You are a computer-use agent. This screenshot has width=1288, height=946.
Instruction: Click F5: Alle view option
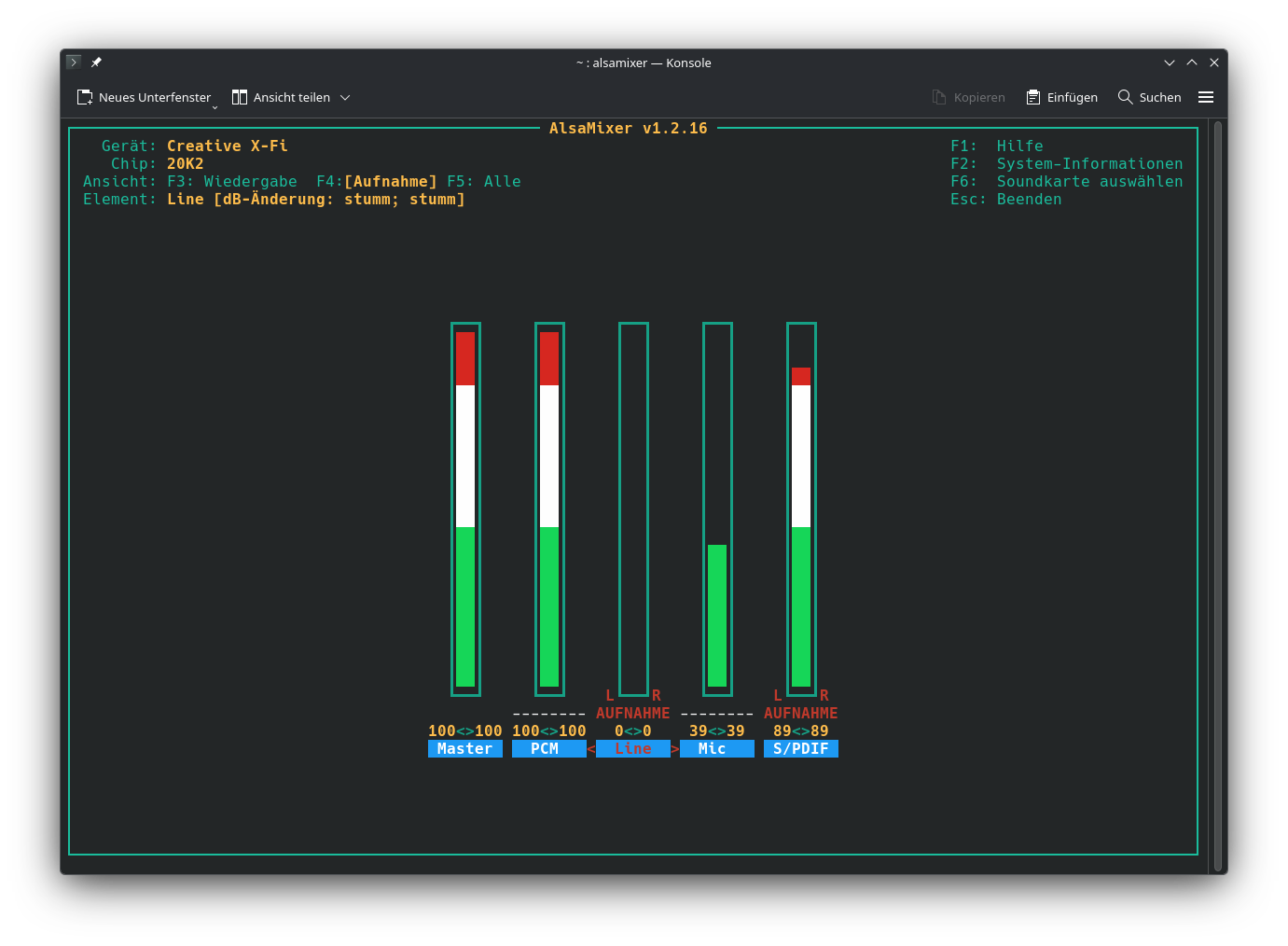(x=484, y=182)
